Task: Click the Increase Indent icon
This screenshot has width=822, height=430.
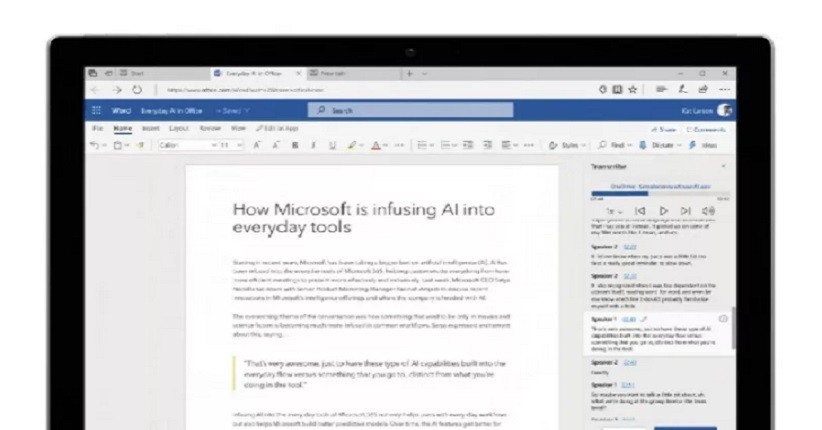Action: tap(488, 145)
